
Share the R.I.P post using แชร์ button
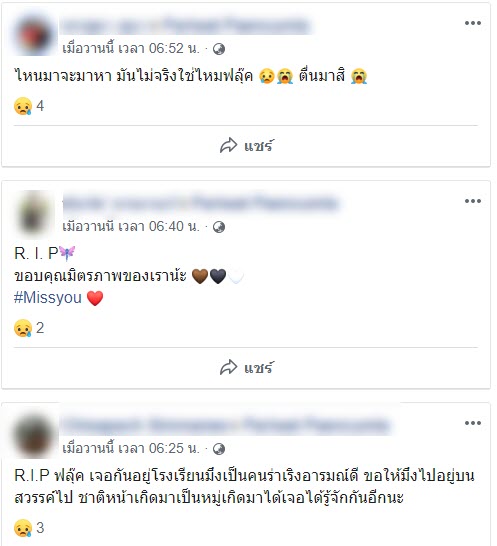point(246,368)
